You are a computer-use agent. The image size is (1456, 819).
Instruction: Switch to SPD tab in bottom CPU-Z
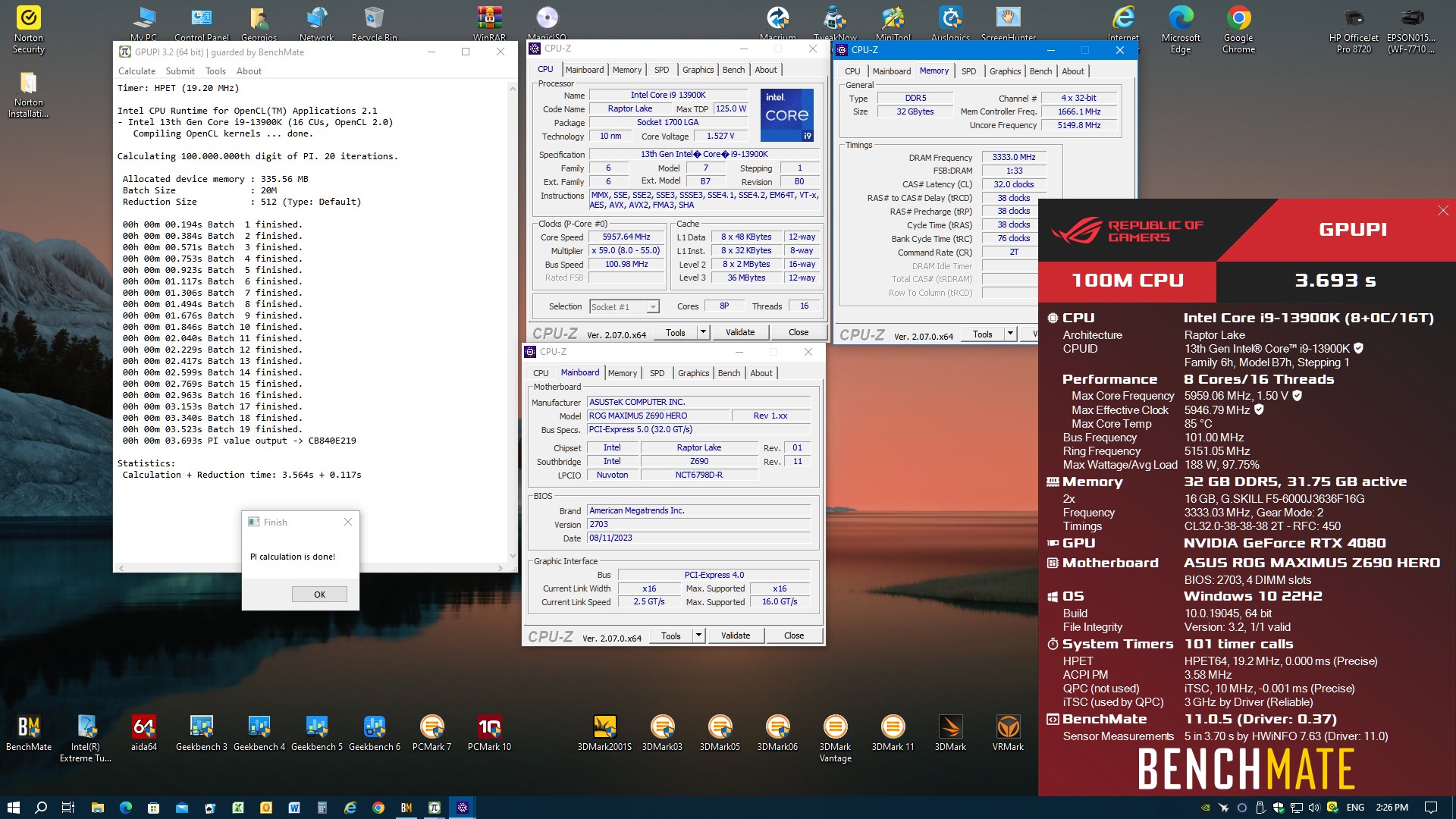(x=657, y=373)
